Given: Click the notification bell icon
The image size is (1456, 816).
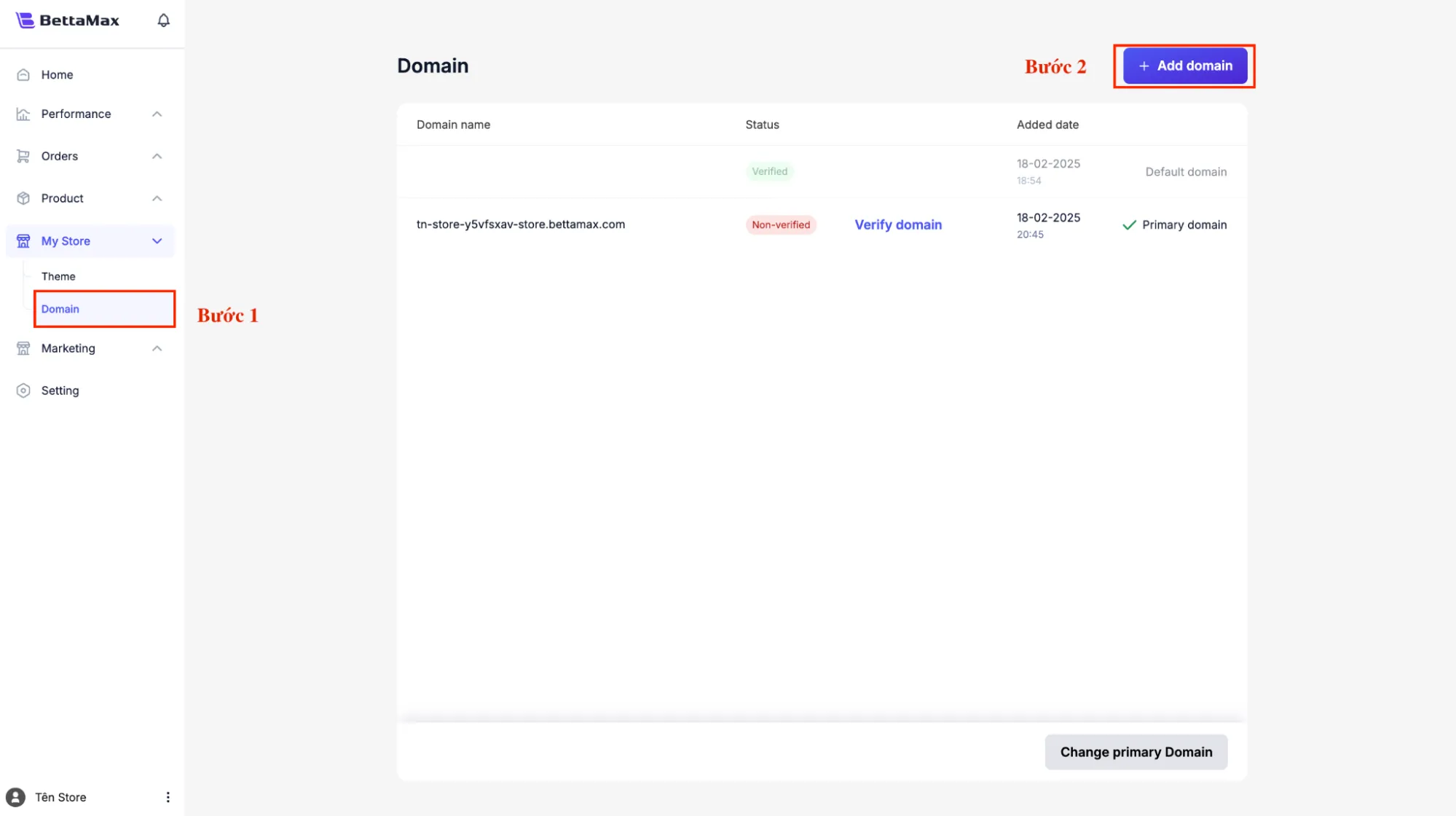Looking at the screenshot, I should coord(163,20).
